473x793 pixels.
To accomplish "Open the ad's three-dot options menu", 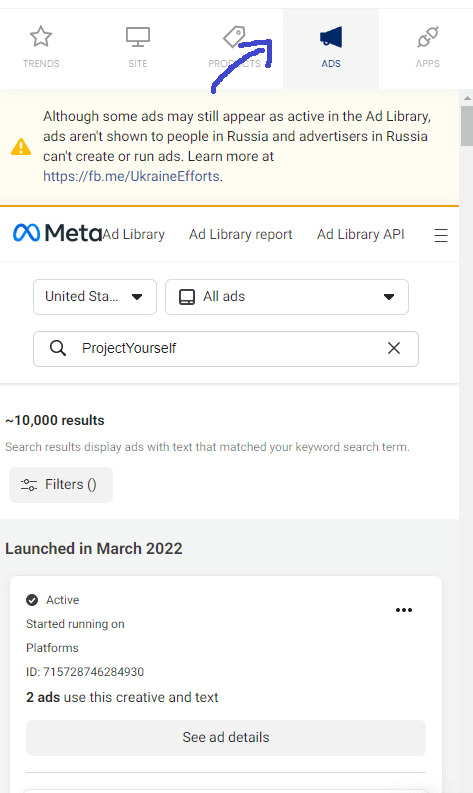I will 404,610.
